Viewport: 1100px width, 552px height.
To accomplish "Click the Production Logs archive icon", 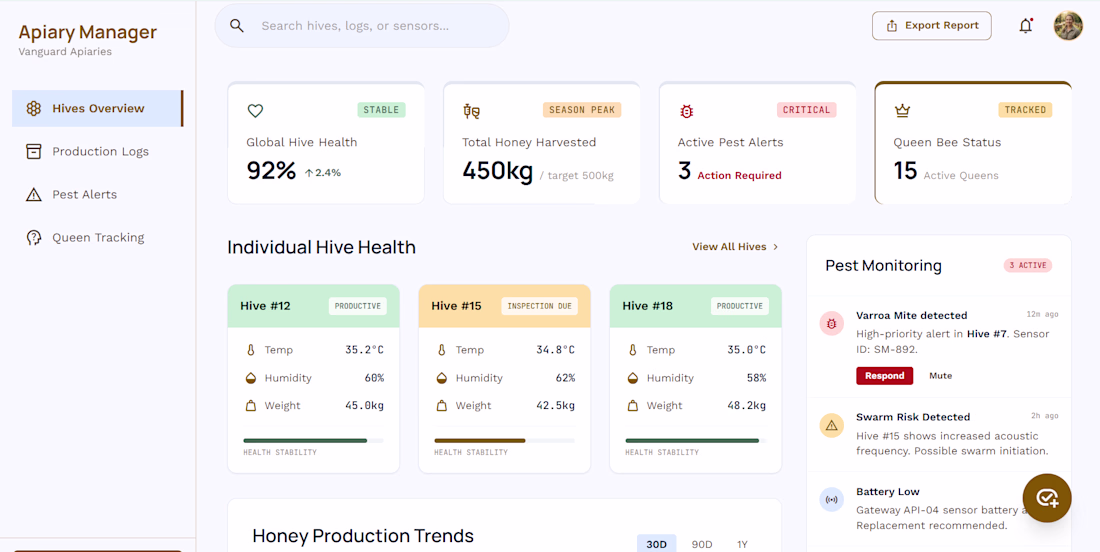I will pyautogui.click(x=34, y=152).
